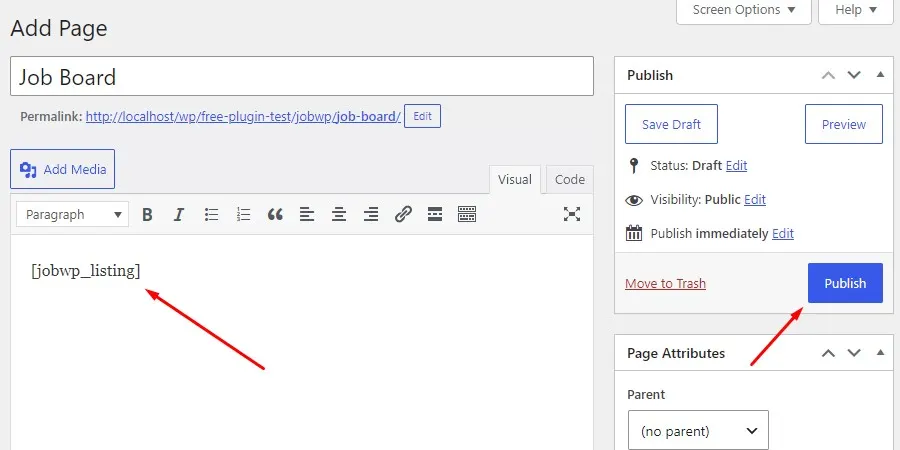Image resolution: width=900 pixels, height=450 pixels.
Task: Move the Publish box up
Action: [828, 75]
